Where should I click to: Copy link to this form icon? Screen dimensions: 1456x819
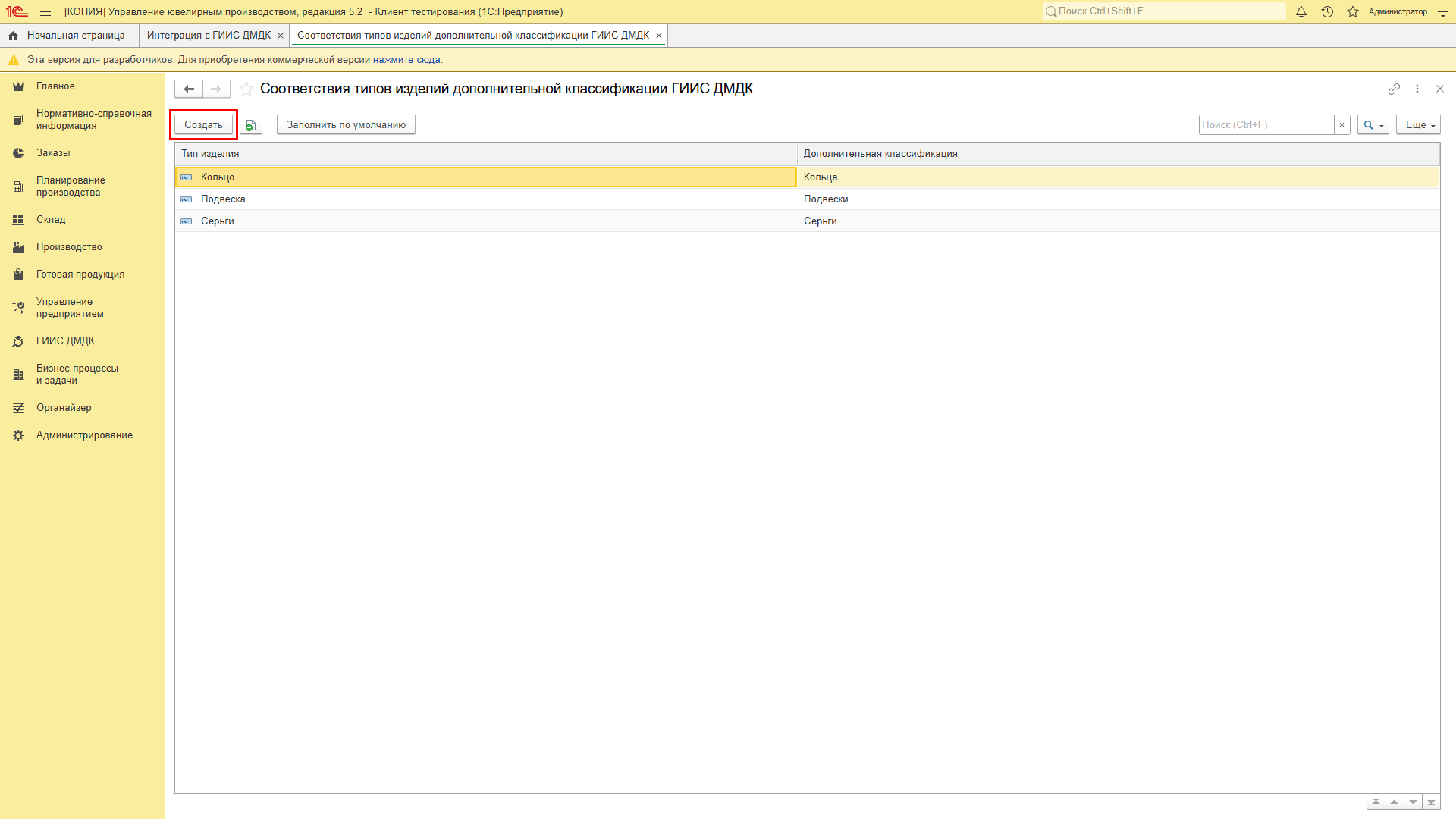(1394, 89)
